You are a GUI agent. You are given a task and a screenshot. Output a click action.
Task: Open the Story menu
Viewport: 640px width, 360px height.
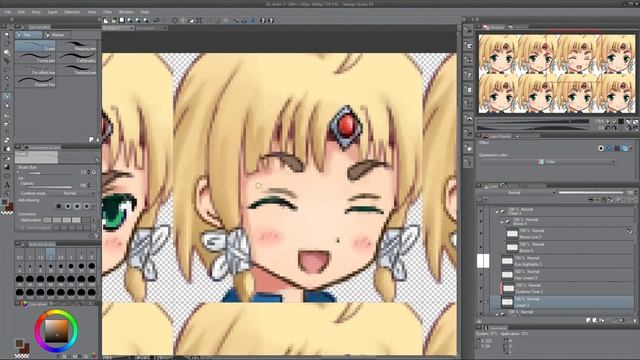[x=36, y=12]
